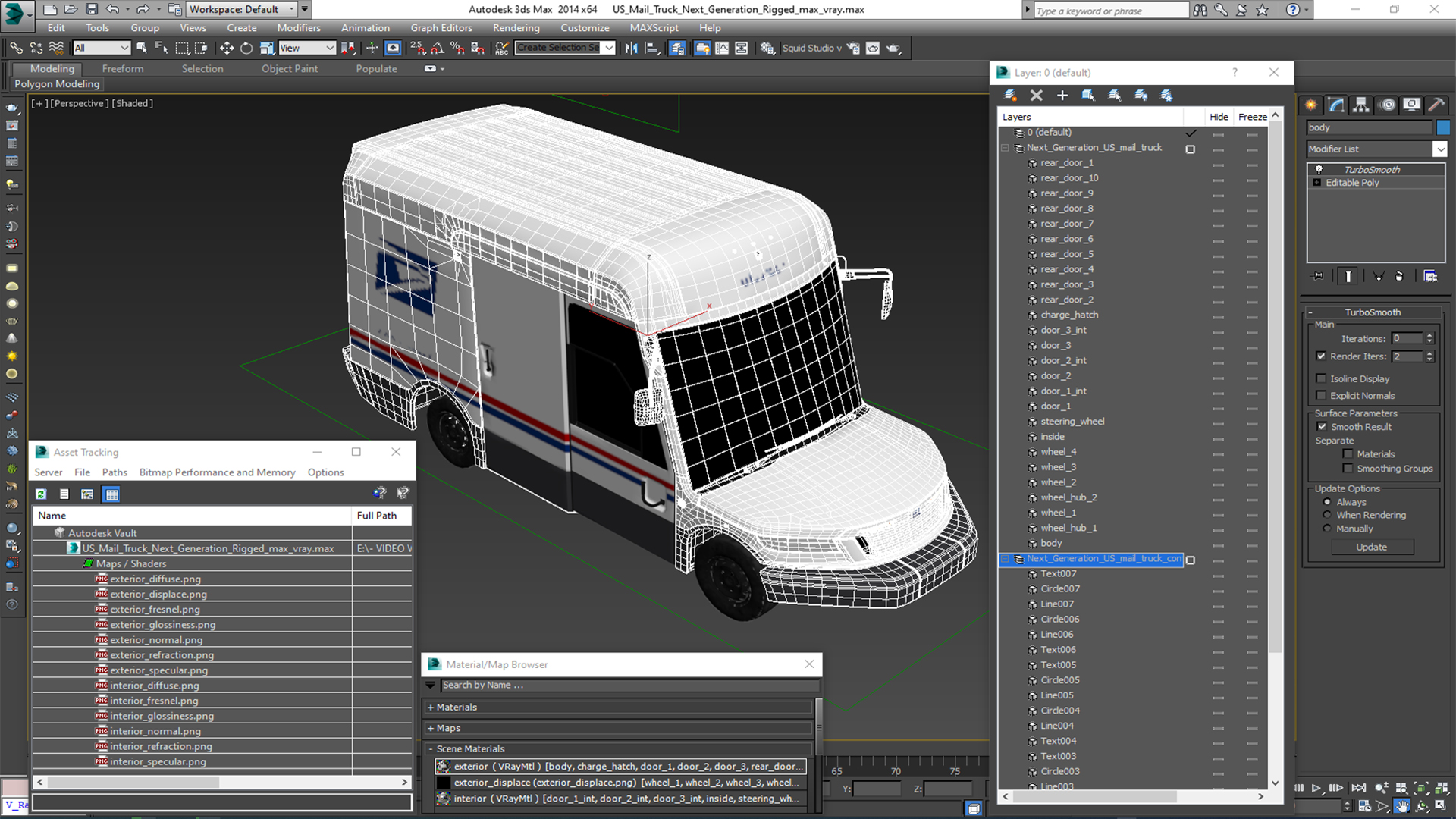Open the Modifier List dropdown
This screenshot has width=1456, height=819.
click(x=1440, y=149)
